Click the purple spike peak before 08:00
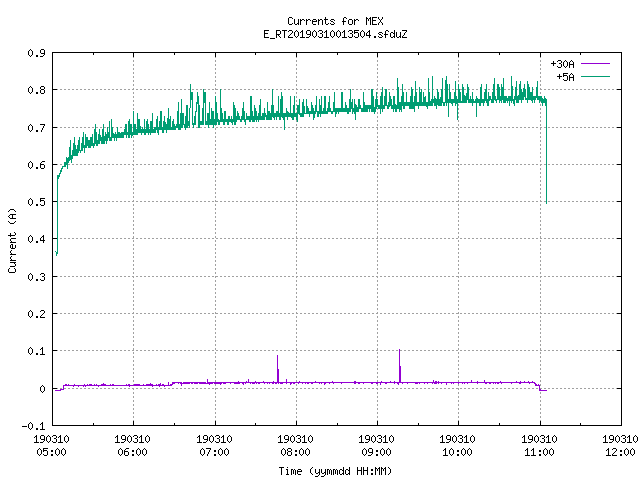The height and width of the screenshot is (480, 640). (x=278, y=356)
